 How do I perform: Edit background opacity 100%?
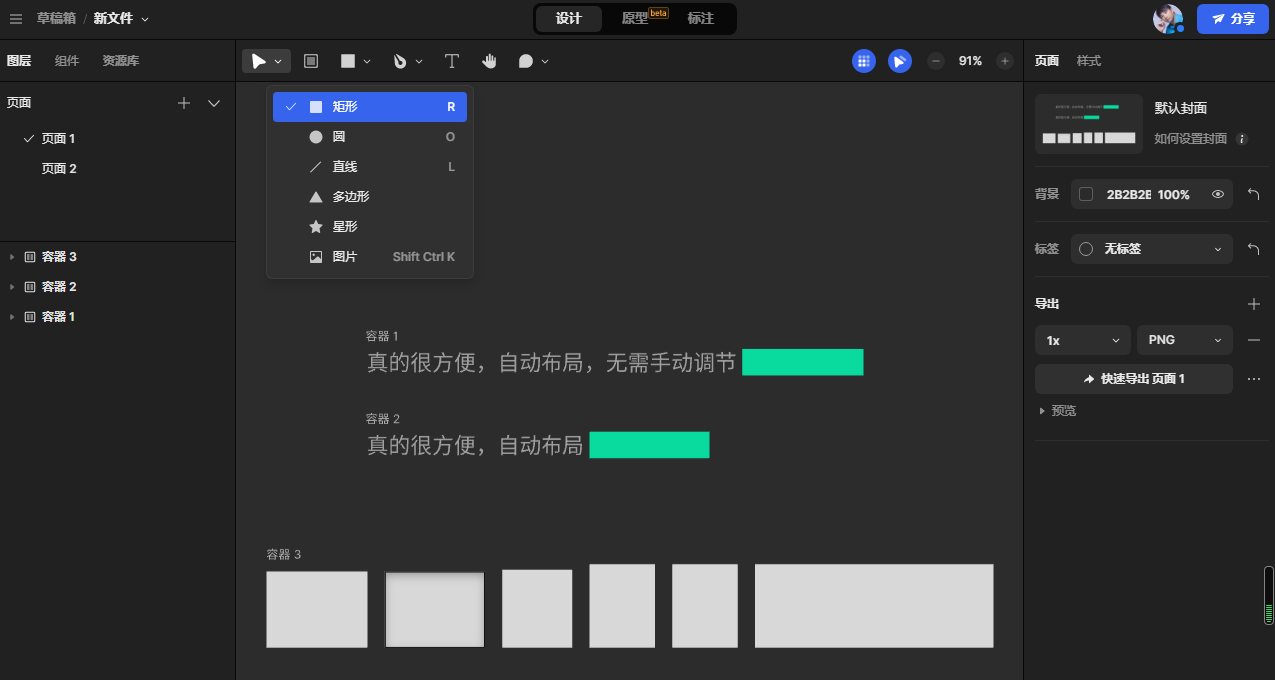[1174, 194]
